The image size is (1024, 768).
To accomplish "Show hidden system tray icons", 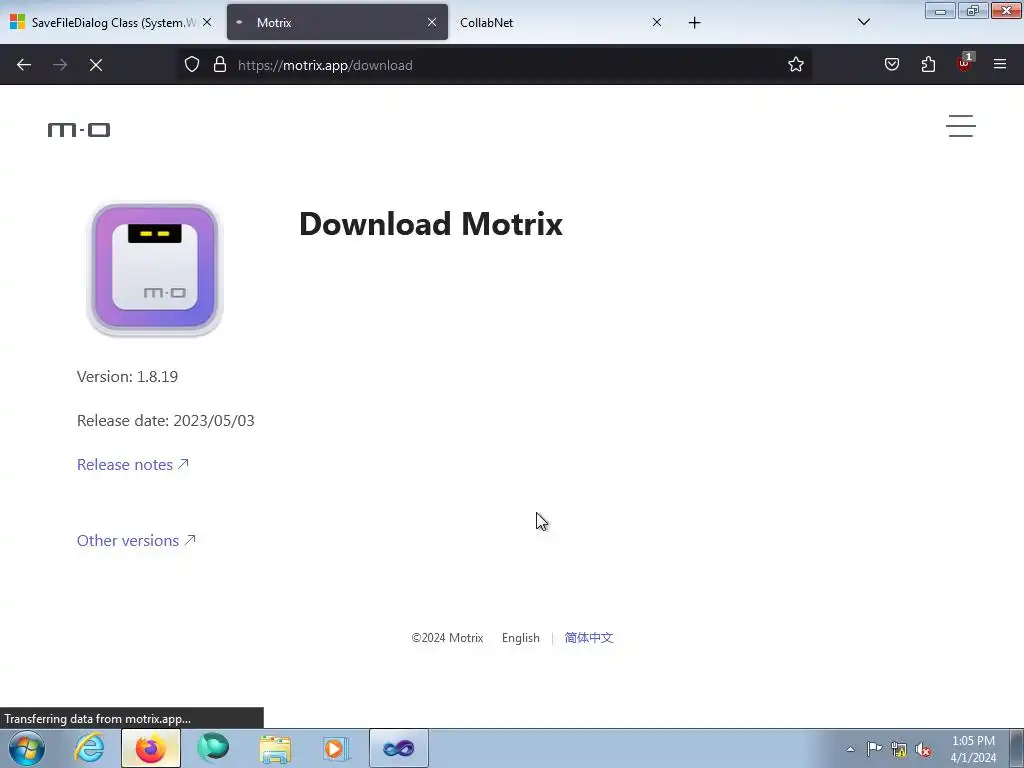I will tap(850, 749).
